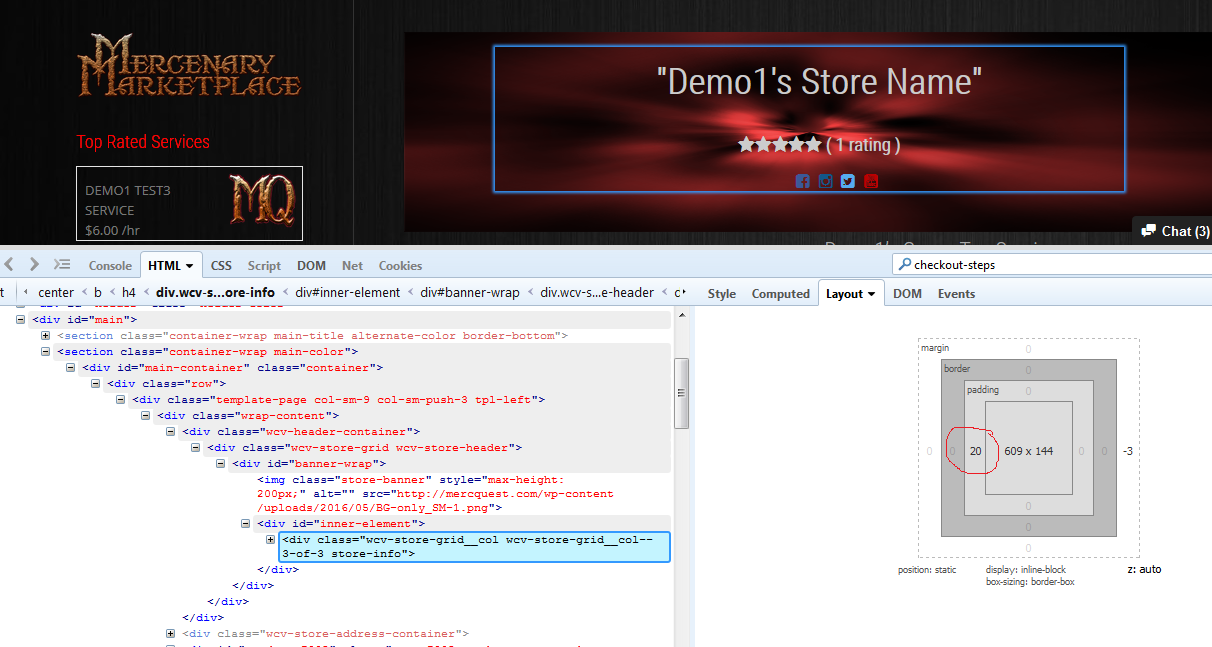The width and height of the screenshot is (1212, 647).
Task: Click the HTML panel scrollbar thumb
Action: click(x=682, y=392)
